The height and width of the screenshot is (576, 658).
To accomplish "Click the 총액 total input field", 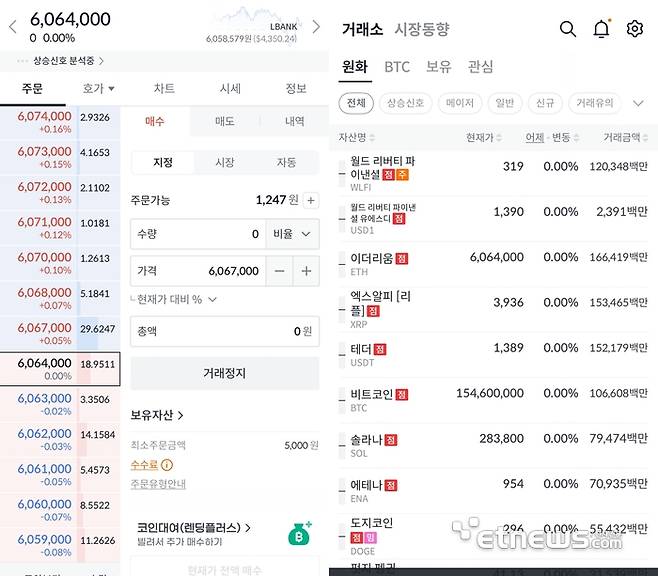I will click(225, 331).
